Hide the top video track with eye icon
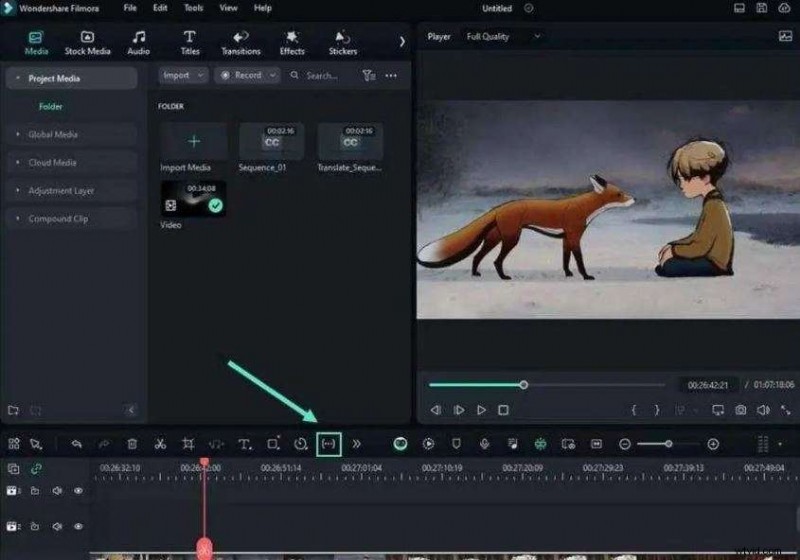 [78, 491]
